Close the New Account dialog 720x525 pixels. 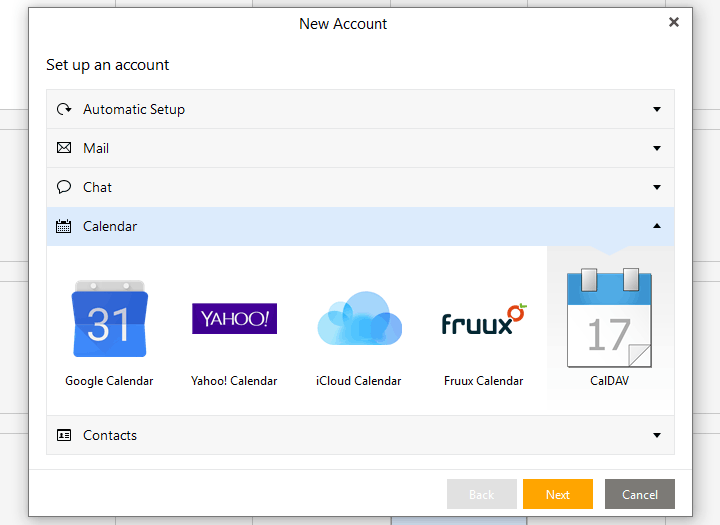674,22
